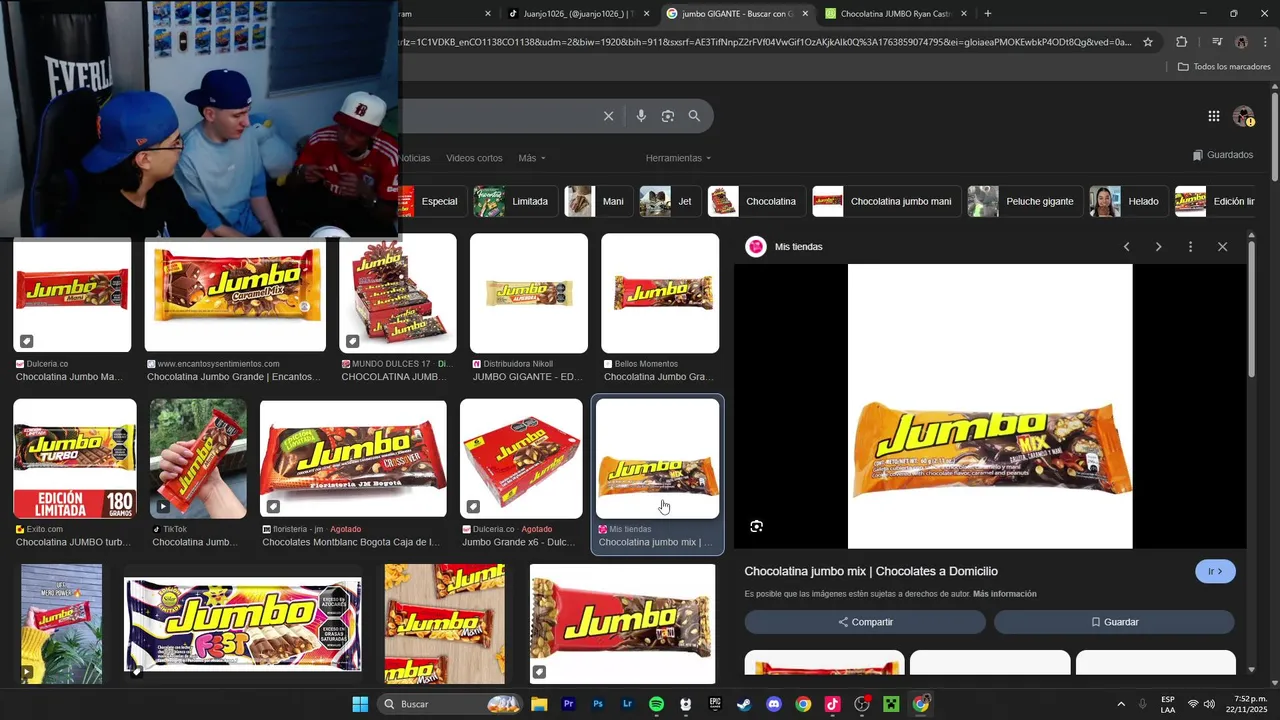Select the Limitada filter chip
Image resolution: width=1280 pixels, height=720 pixels.
[514, 201]
